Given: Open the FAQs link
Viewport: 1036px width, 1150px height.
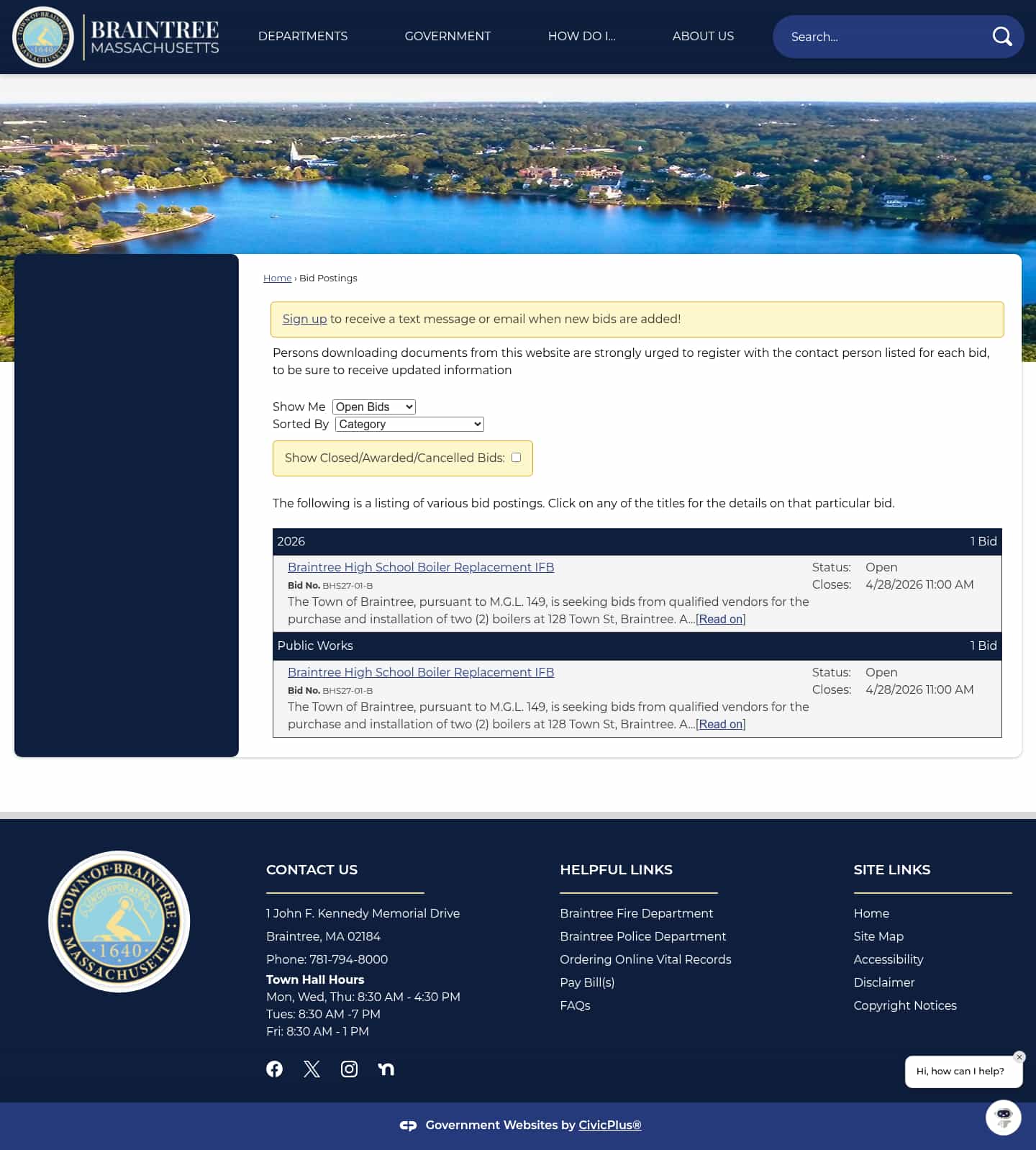Looking at the screenshot, I should coord(575,1005).
